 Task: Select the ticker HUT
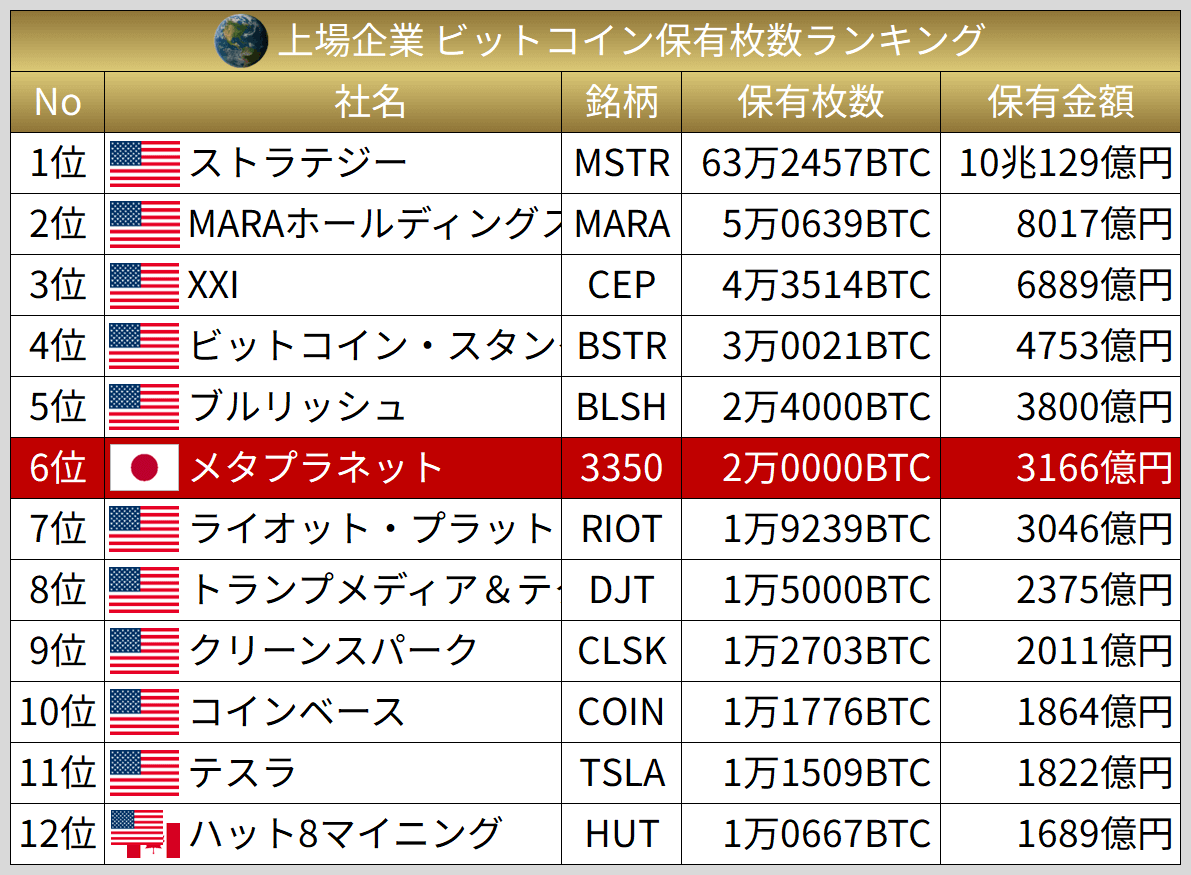(x=621, y=834)
